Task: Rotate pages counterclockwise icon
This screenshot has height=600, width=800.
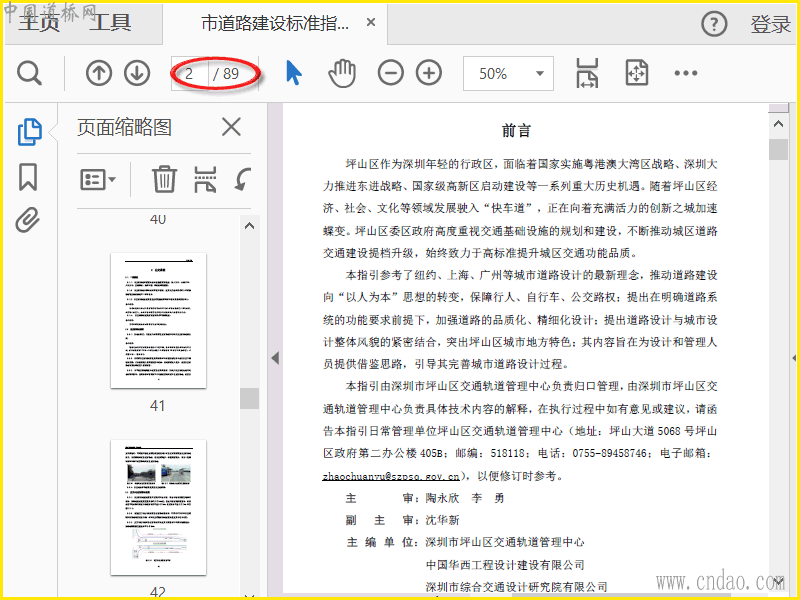Action: click(x=242, y=179)
